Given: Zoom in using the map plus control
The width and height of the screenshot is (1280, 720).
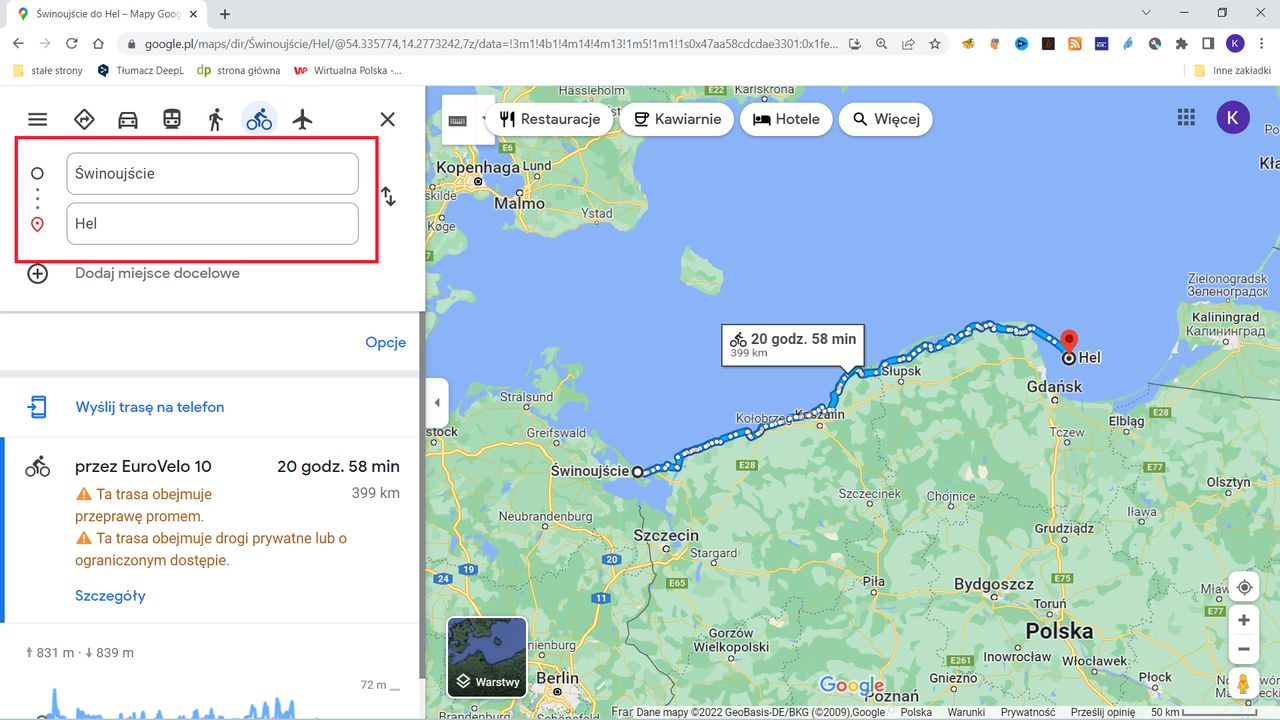Looking at the screenshot, I should [x=1243, y=619].
